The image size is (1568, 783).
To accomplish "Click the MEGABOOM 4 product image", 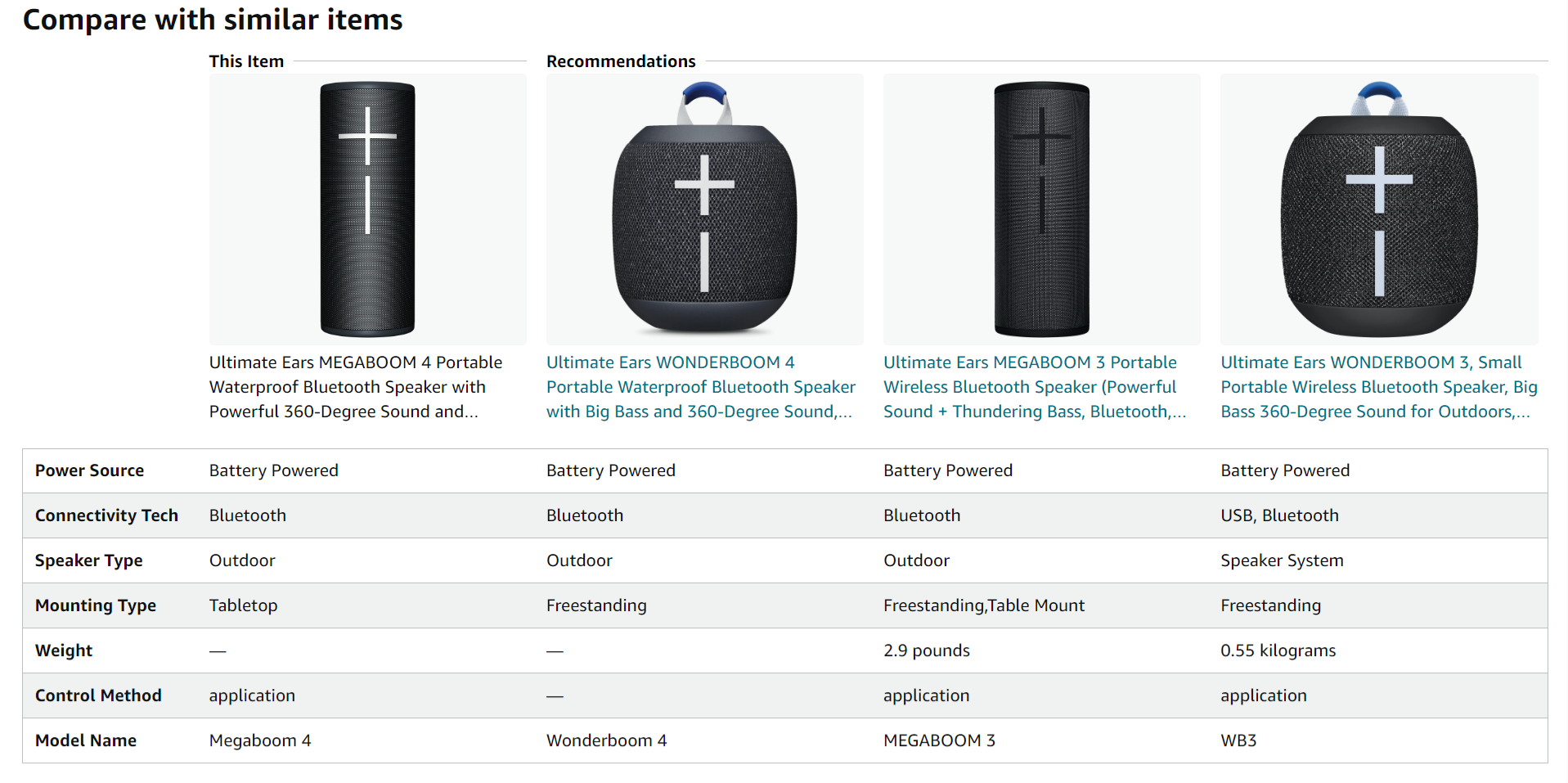I will pyautogui.click(x=367, y=209).
